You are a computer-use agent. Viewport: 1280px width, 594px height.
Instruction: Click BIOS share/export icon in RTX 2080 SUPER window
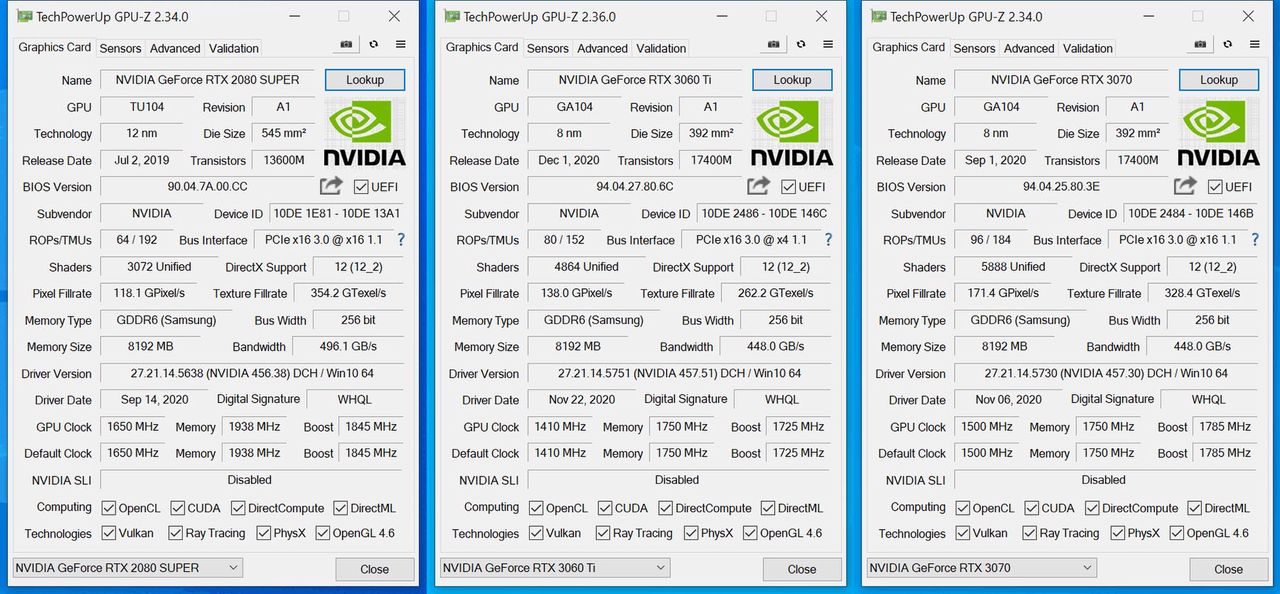(x=331, y=186)
